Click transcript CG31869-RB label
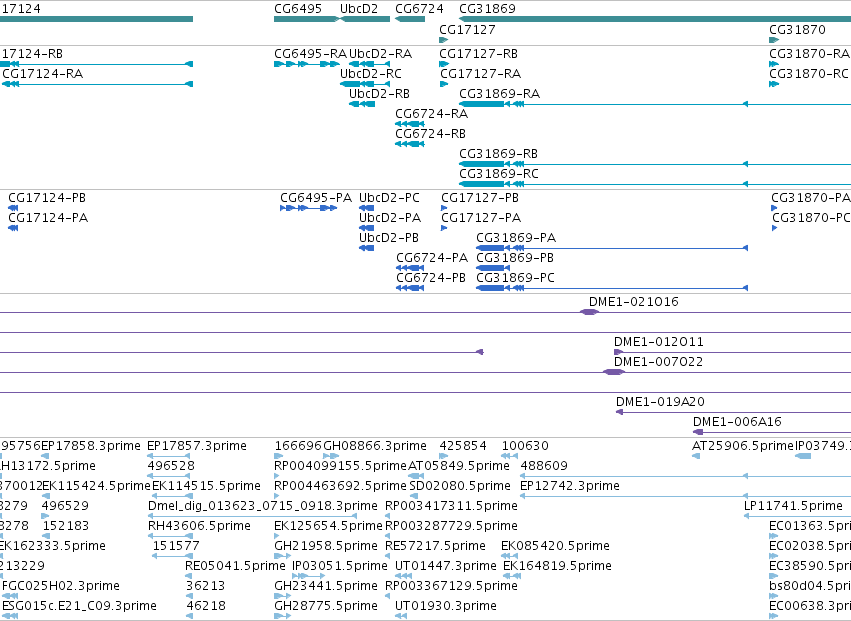Screen dimensions: 851x621 pos(499,154)
